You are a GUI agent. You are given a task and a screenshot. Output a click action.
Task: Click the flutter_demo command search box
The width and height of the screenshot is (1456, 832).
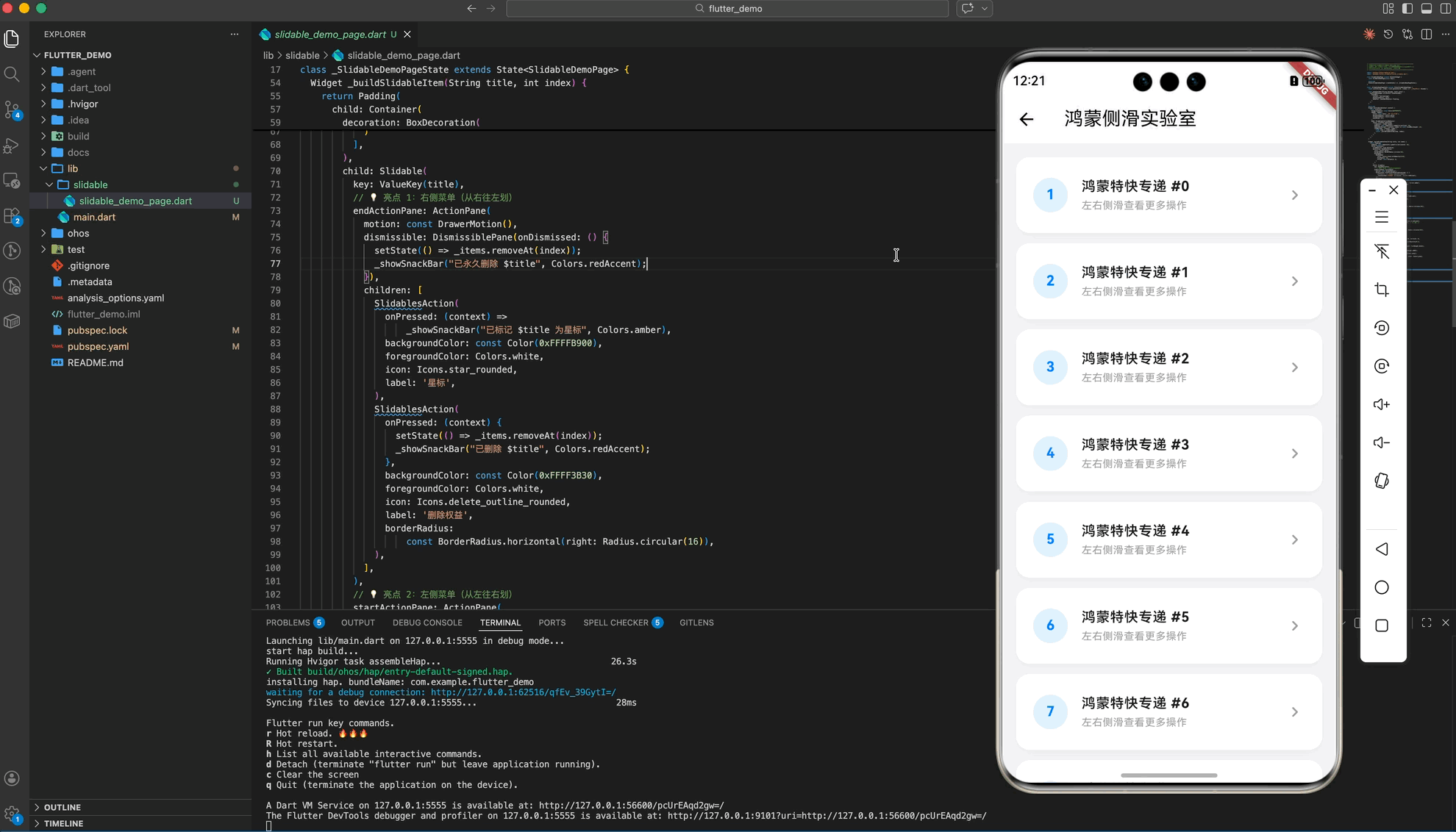pos(727,9)
